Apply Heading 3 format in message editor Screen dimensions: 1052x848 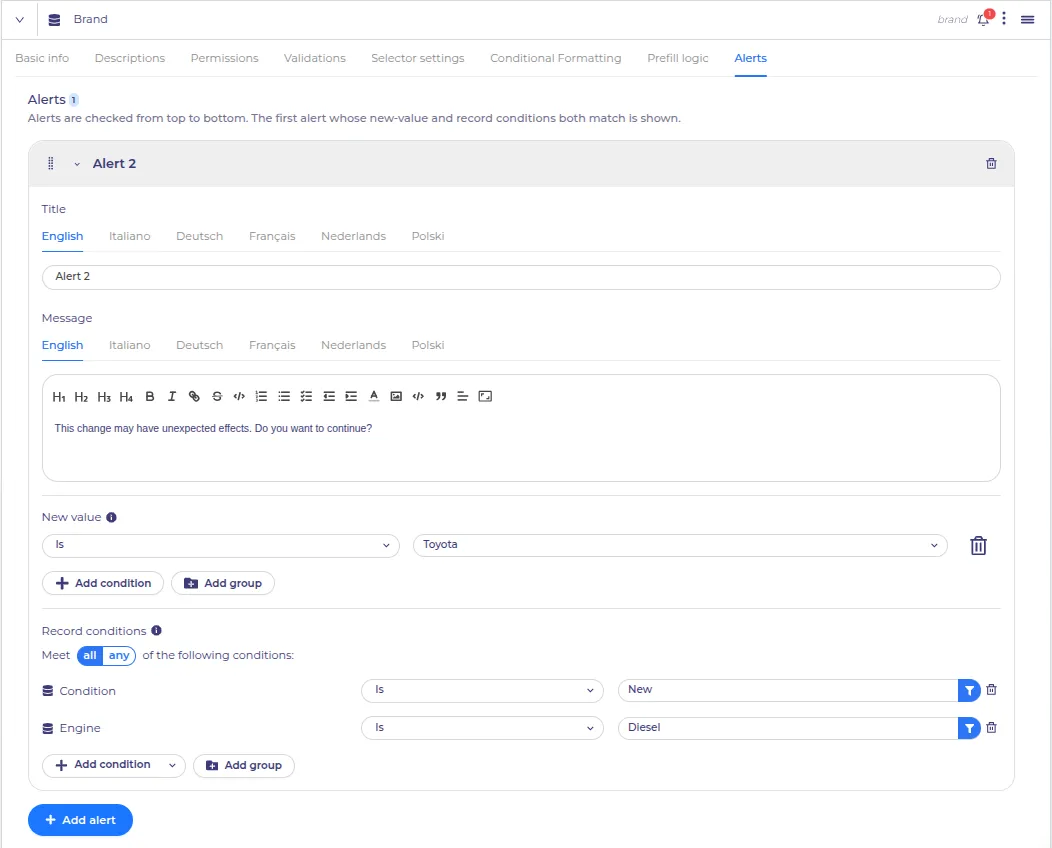tap(103, 396)
